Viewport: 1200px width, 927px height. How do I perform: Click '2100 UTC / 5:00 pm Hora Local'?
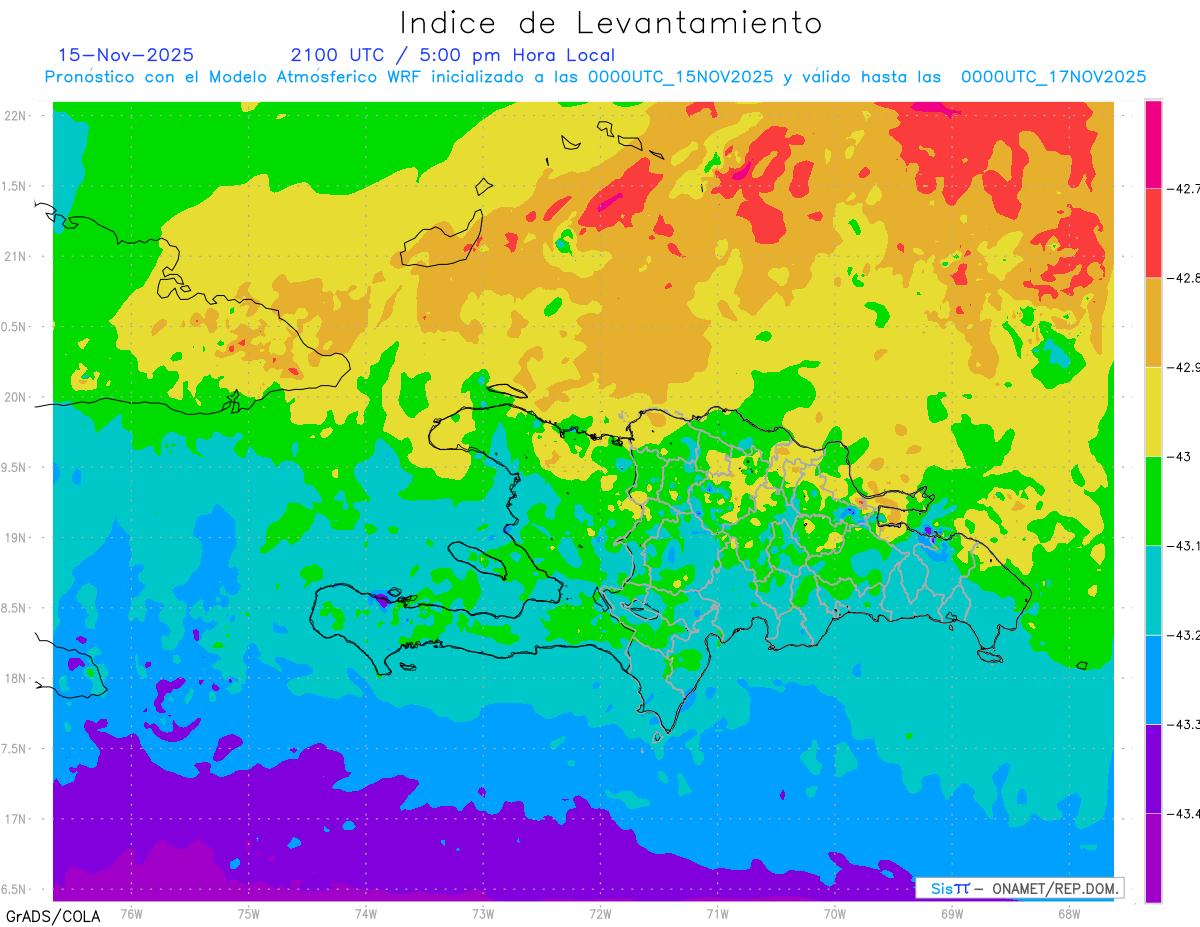(453, 55)
